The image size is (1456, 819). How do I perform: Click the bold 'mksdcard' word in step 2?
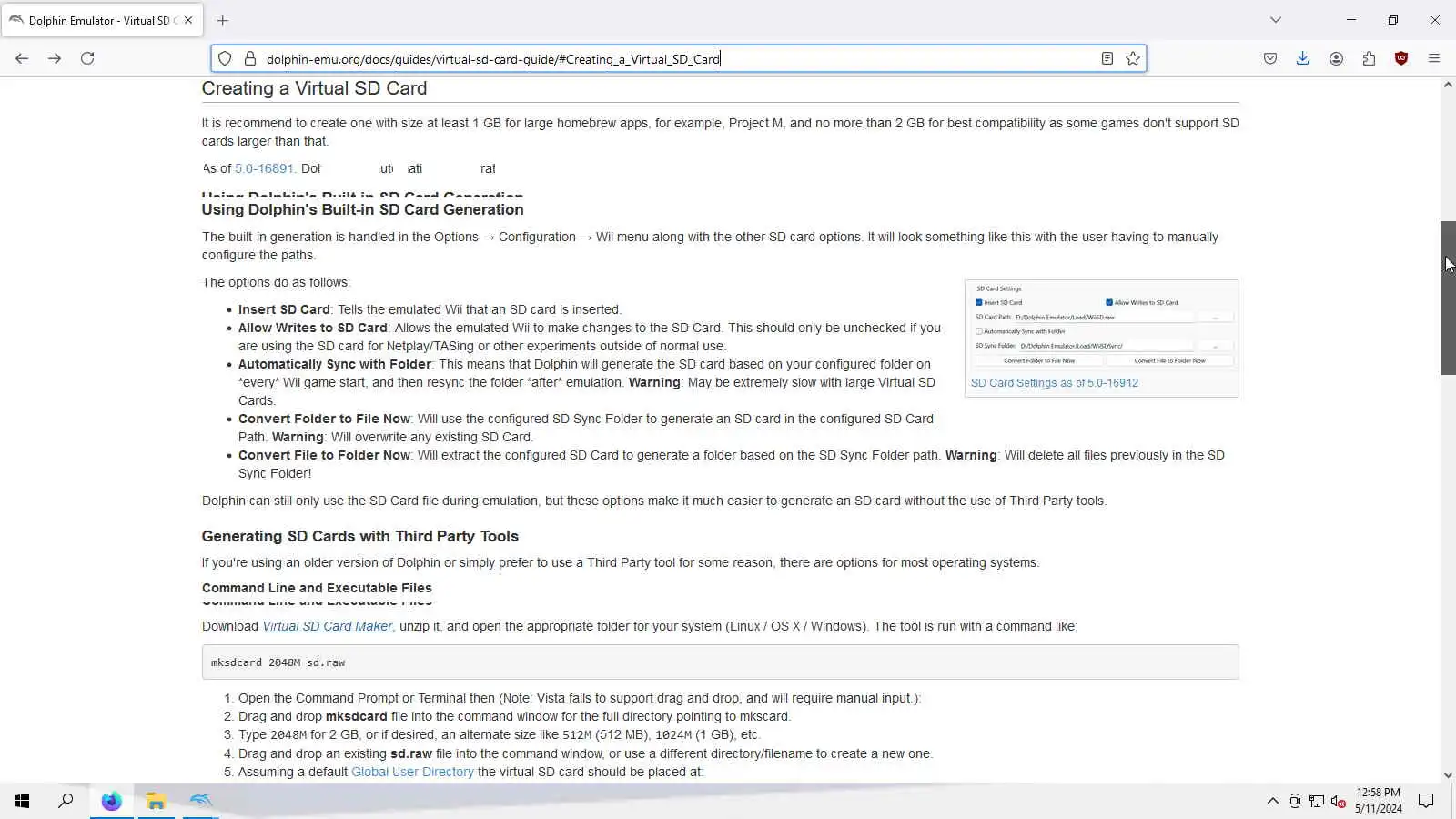pyautogui.click(x=357, y=716)
